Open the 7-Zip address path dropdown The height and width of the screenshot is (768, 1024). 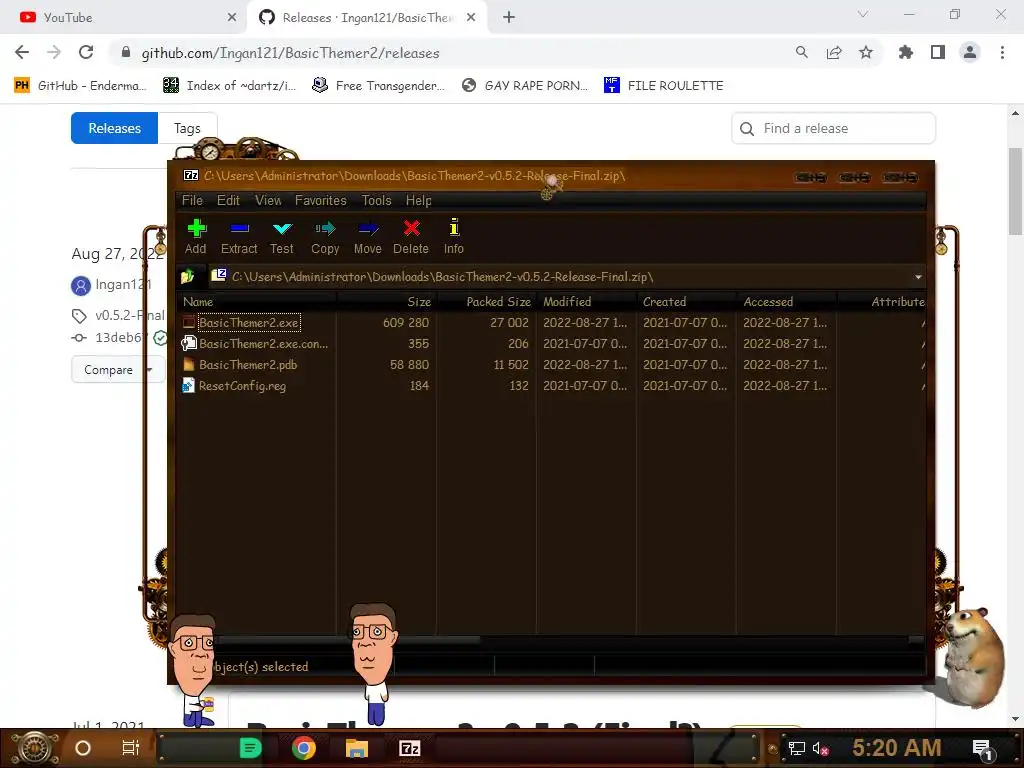[918, 277]
